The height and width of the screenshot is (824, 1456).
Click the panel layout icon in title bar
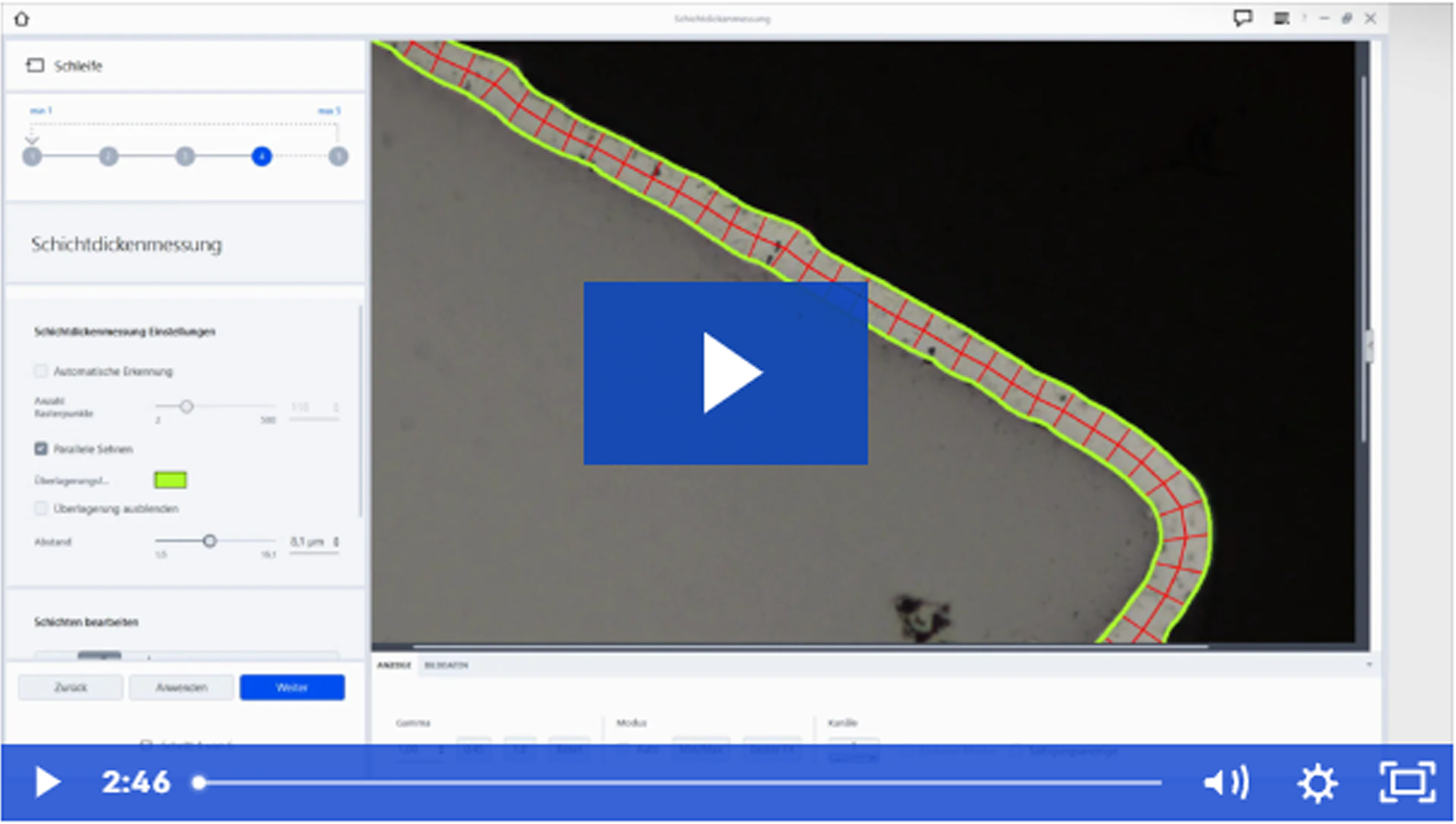pos(1281,18)
